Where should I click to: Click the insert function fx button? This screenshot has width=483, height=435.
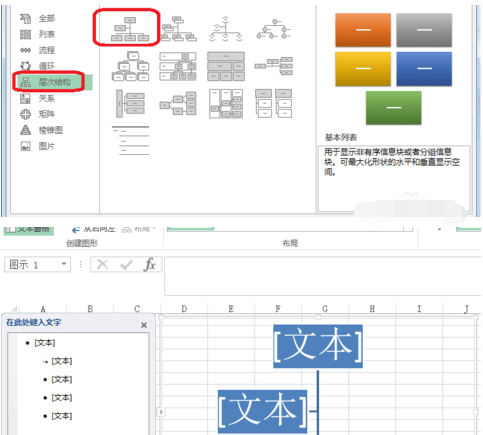point(150,265)
